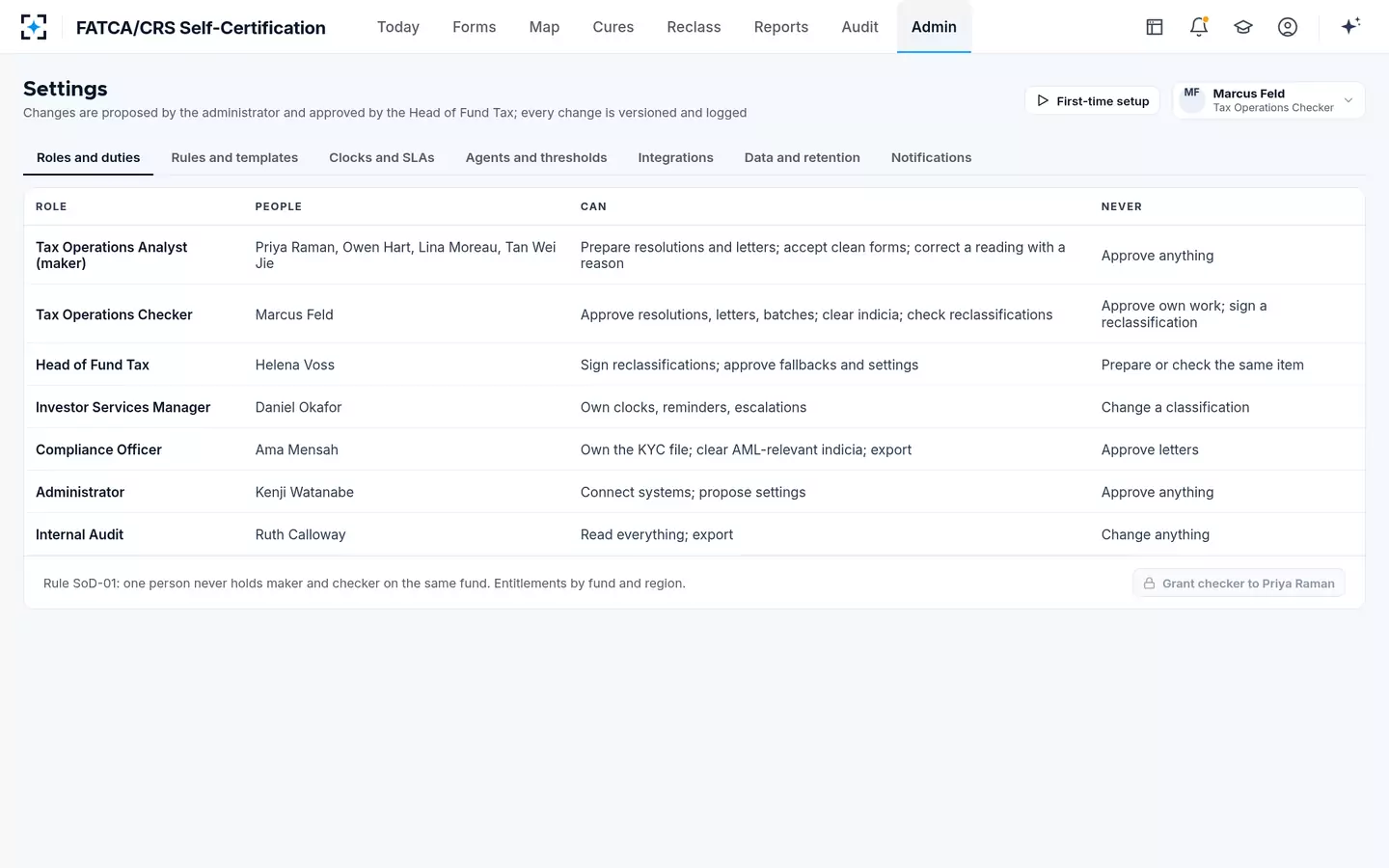Expand the Marcus Feld role switcher chevron
Viewport: 1389px width, 868px height.
[1348, 100]
